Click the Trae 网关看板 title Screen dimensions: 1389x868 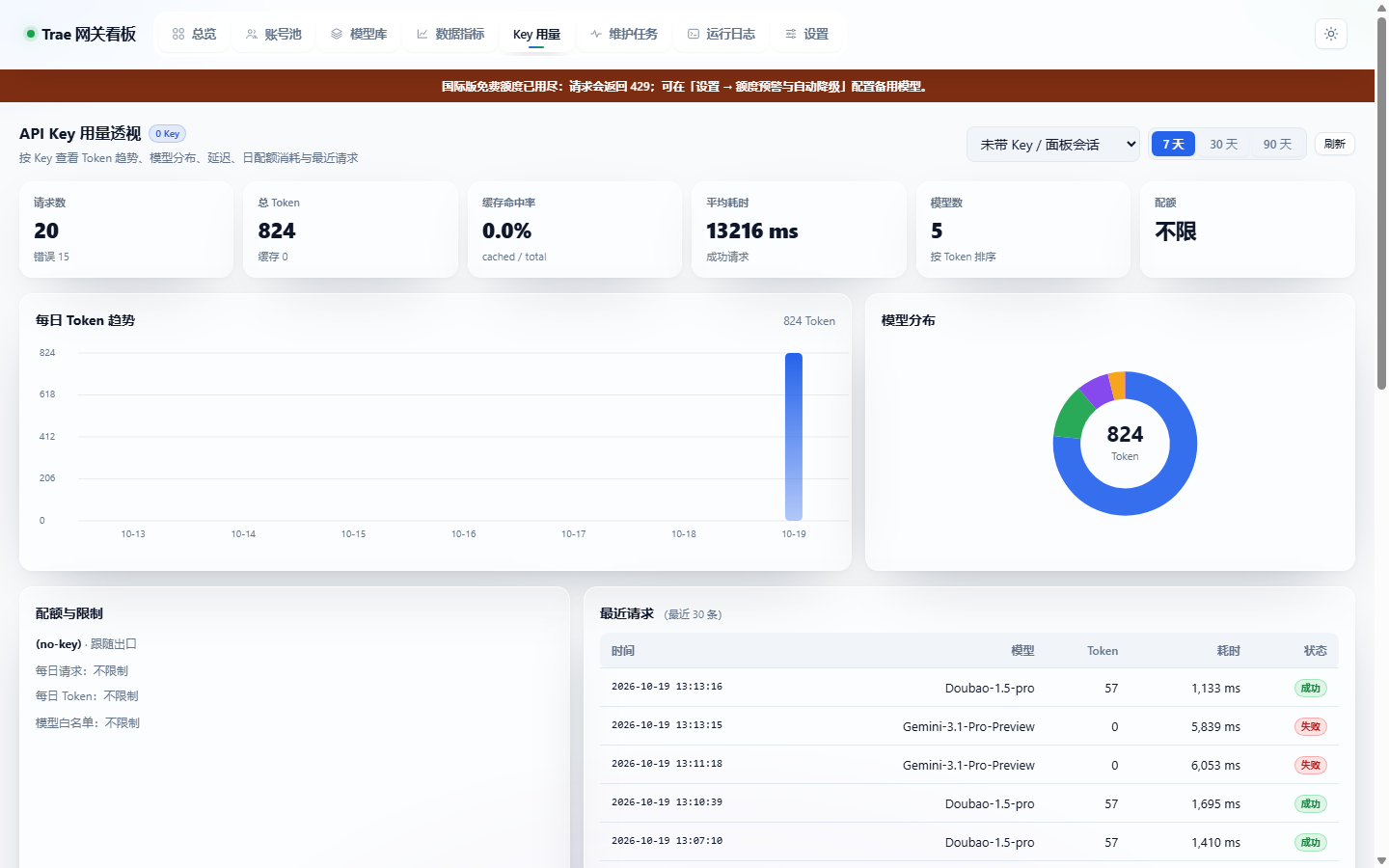click(x=89, y=34)
